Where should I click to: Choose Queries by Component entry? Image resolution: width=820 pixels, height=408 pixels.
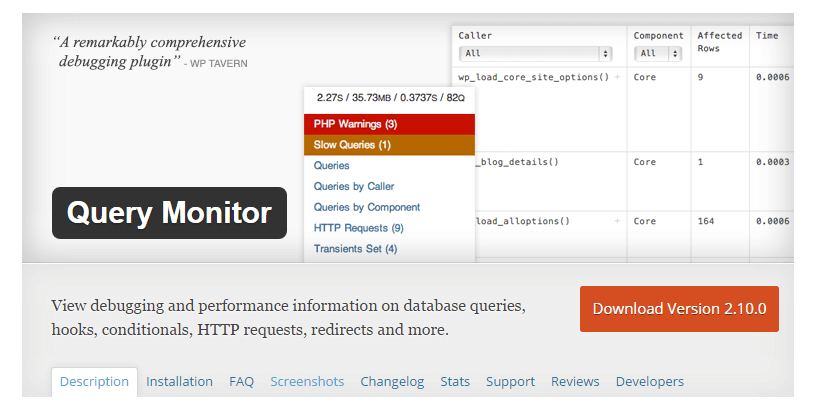click(x=367, y=207)
